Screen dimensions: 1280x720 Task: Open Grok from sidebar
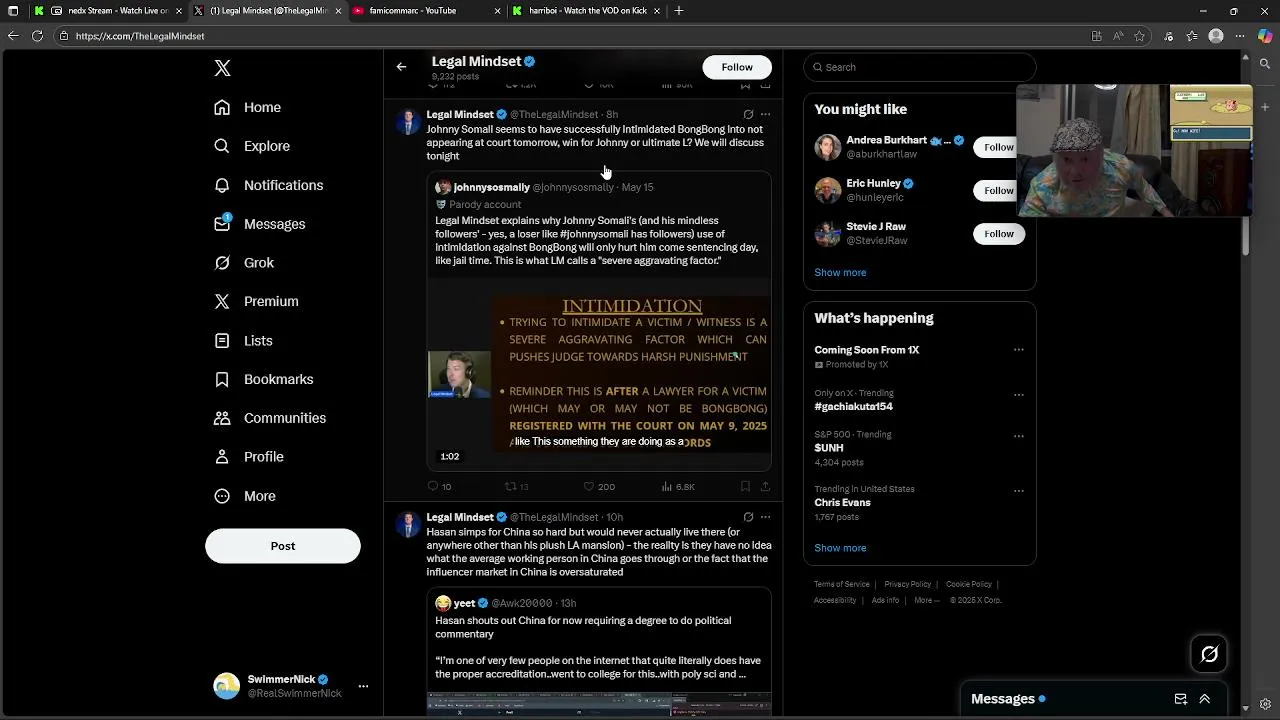pos(244,263)
